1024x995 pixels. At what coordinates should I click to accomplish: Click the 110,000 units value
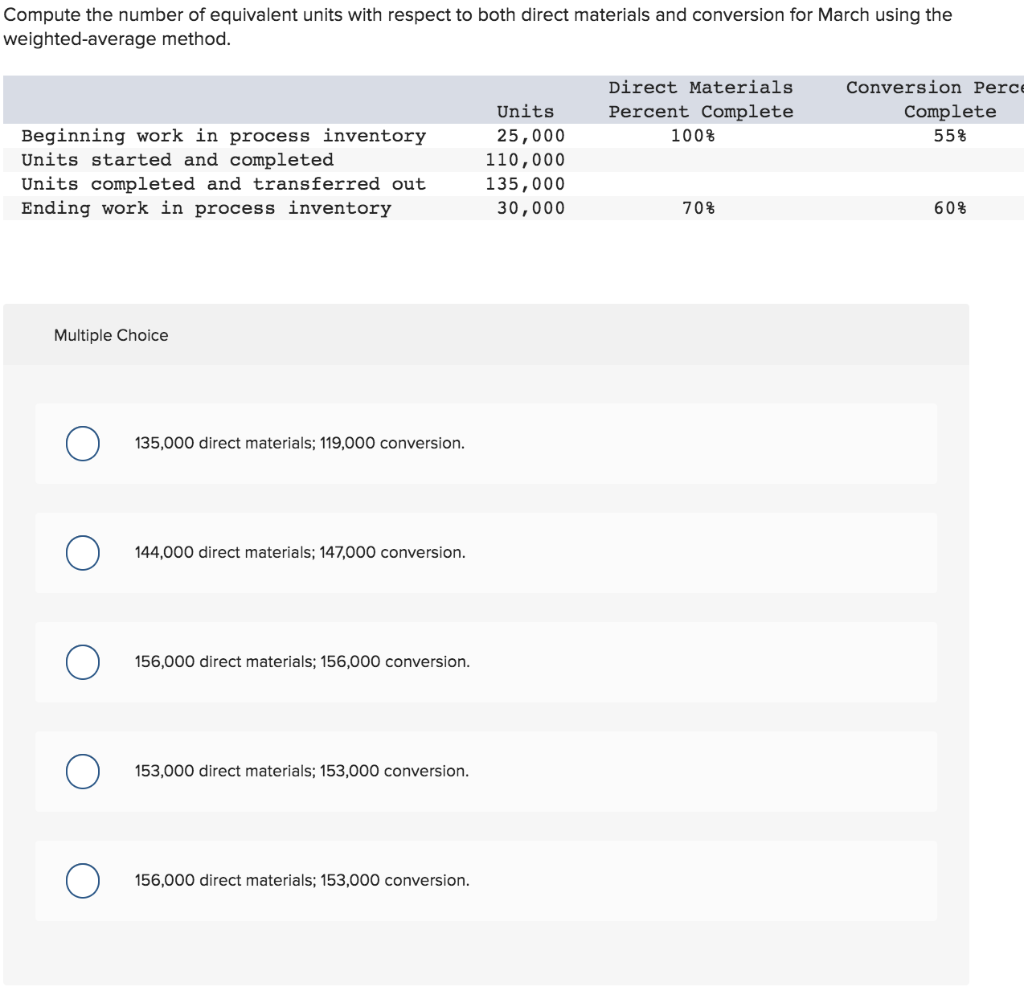pyautogui.click(x=525, y=160)
